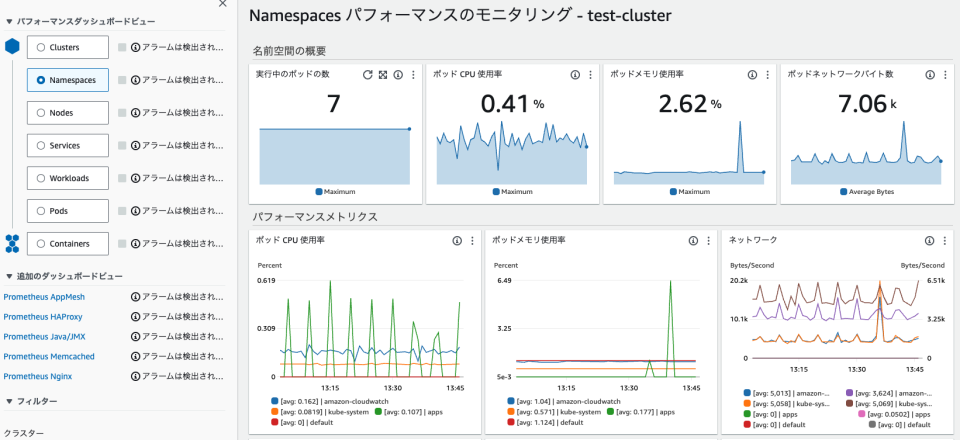Click the blue cluster hexagon icon
Screen dimensions: 960x440
12,47
